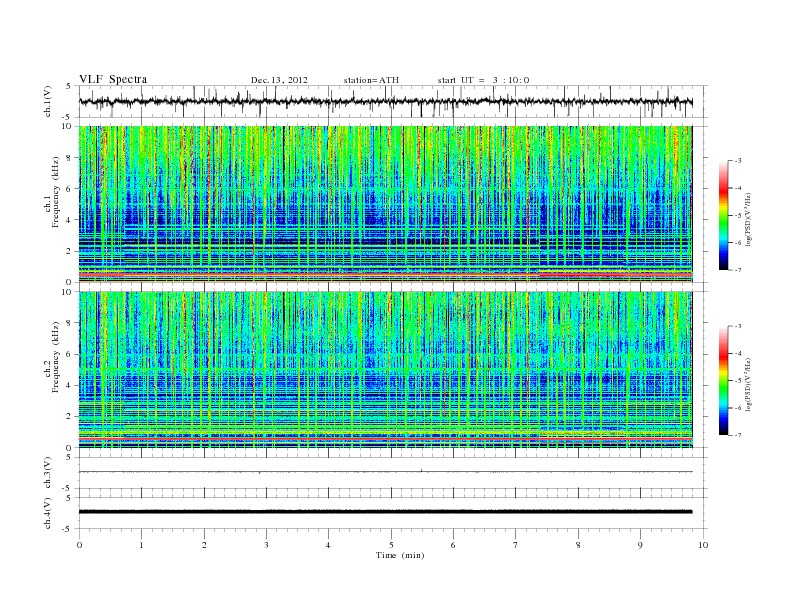The image size is (792, 612).
Task: Click the "6" tick on the time axis
Action: pos(454,545)
